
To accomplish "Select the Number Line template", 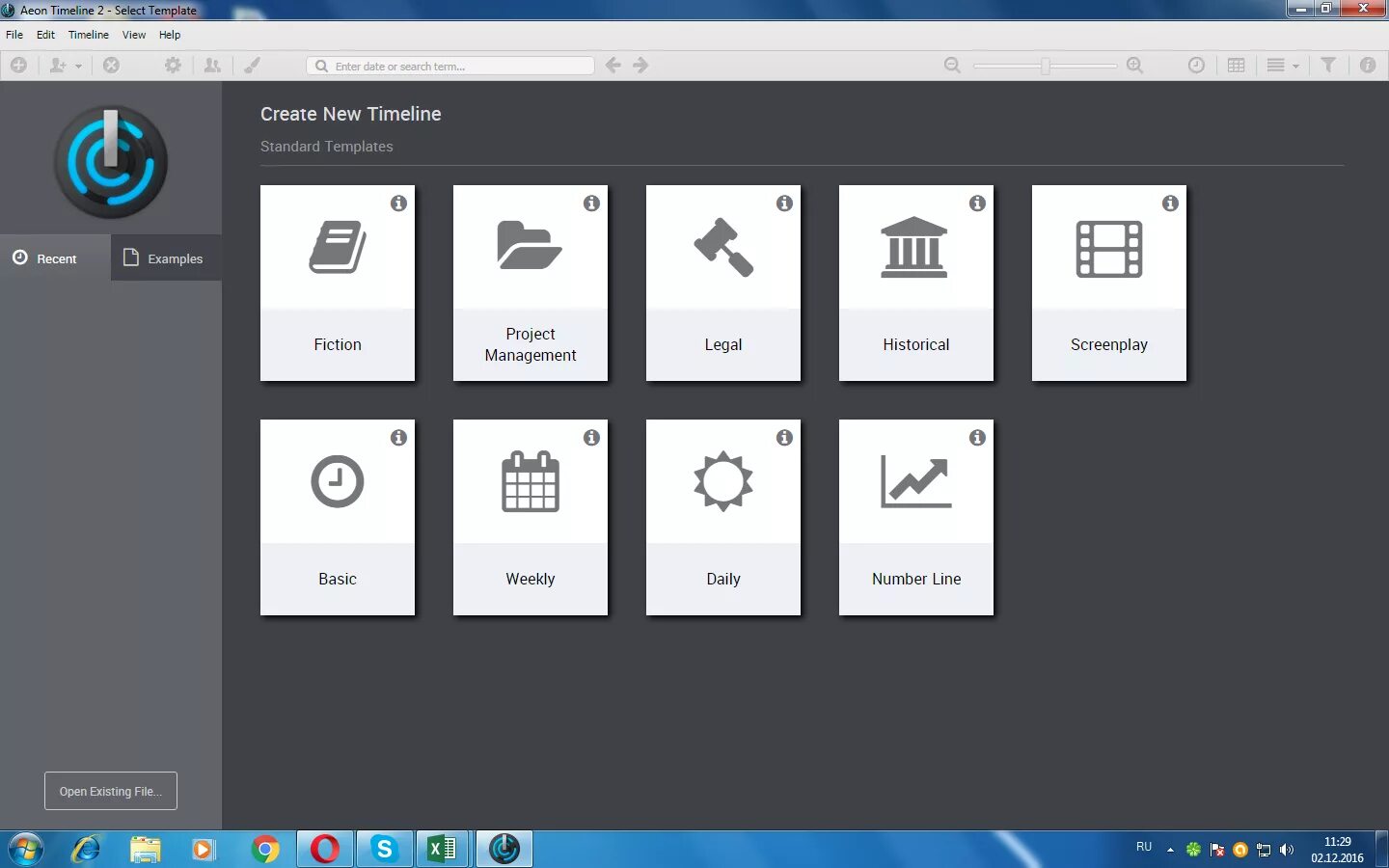I will click(916, 517).
